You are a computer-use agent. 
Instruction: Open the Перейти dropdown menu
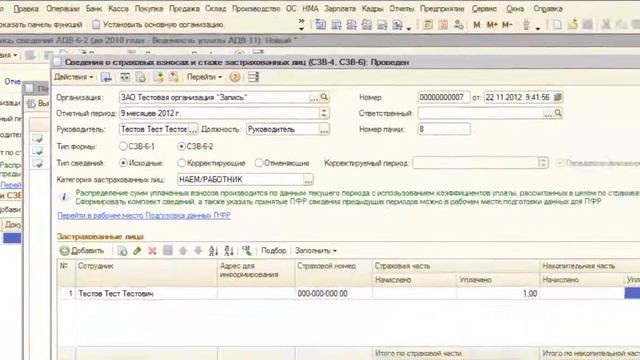coord(204,77)
